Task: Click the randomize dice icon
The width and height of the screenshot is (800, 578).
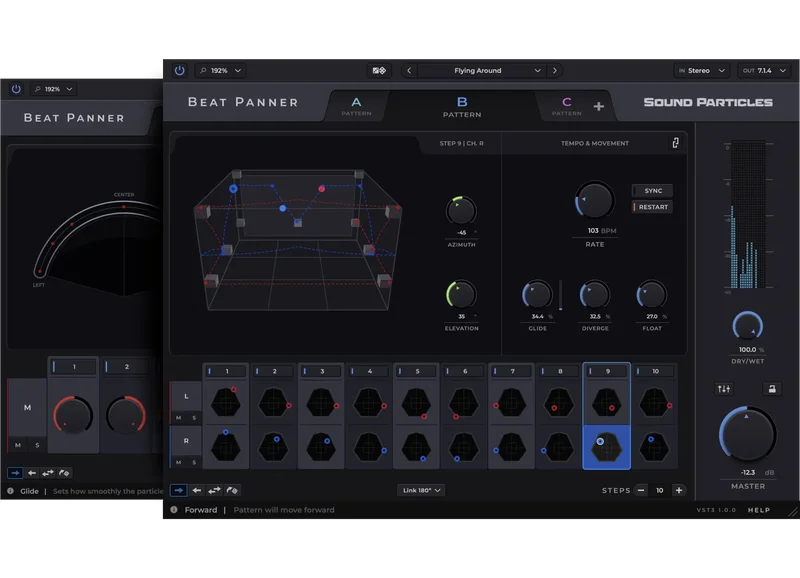Action: coord(379,70)
